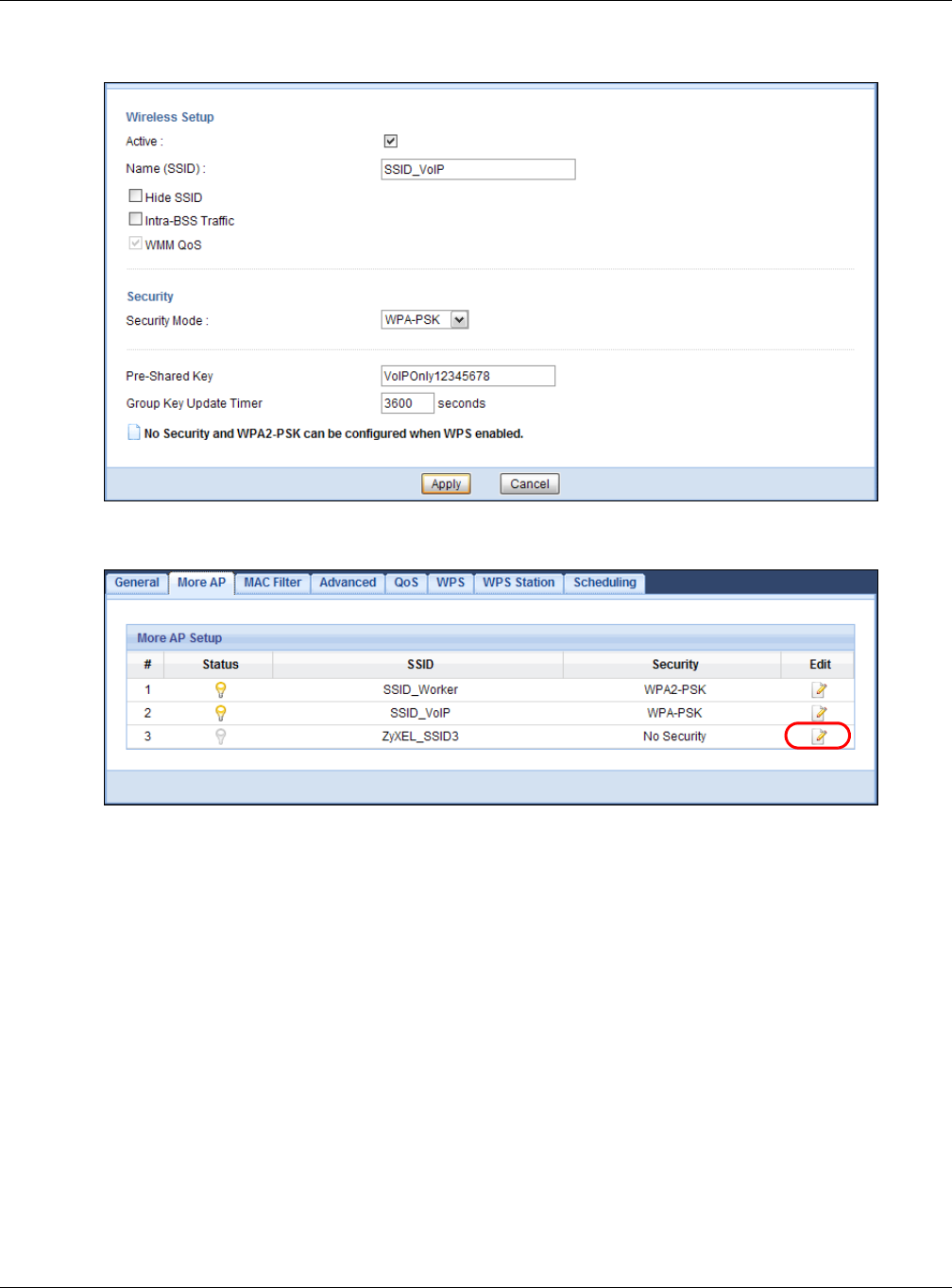
Task: Click the Cancel button
Action: coord(530,484)
